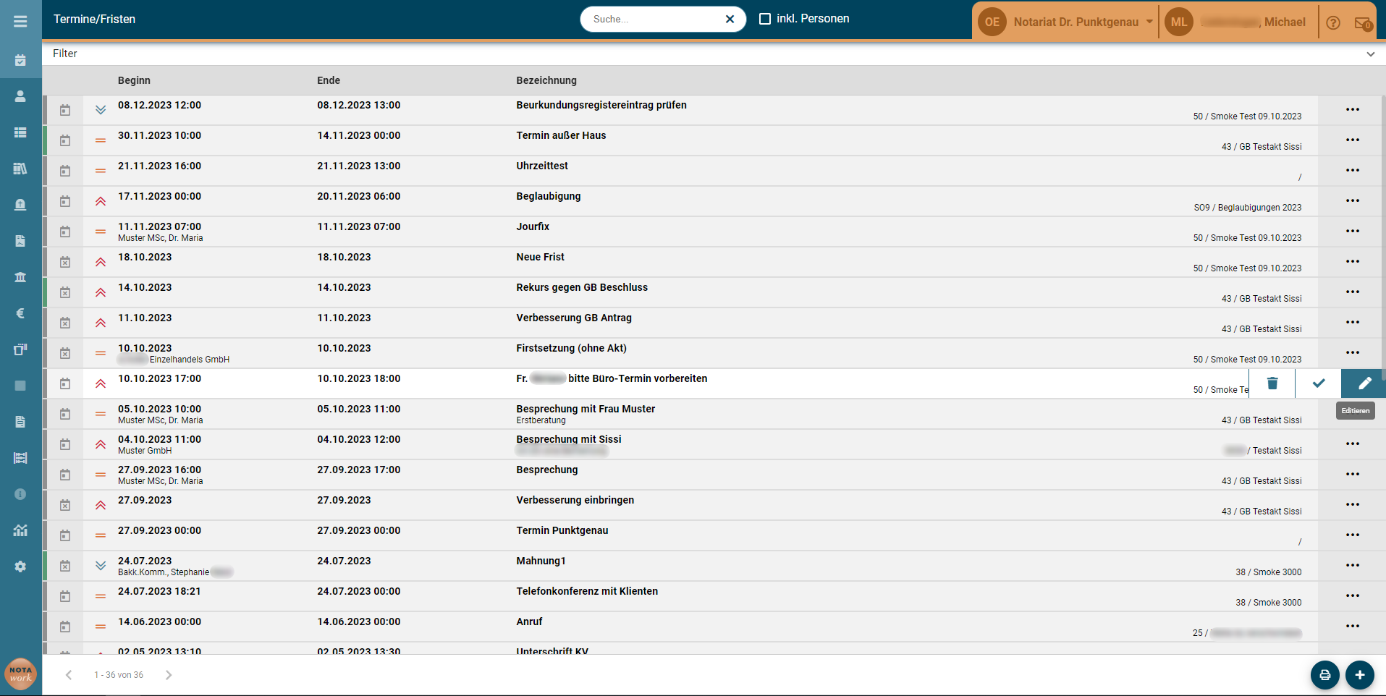Viewport: 1386px width, 696px height.
Task: Click the print button
Action: click(x=1325, y=675)
